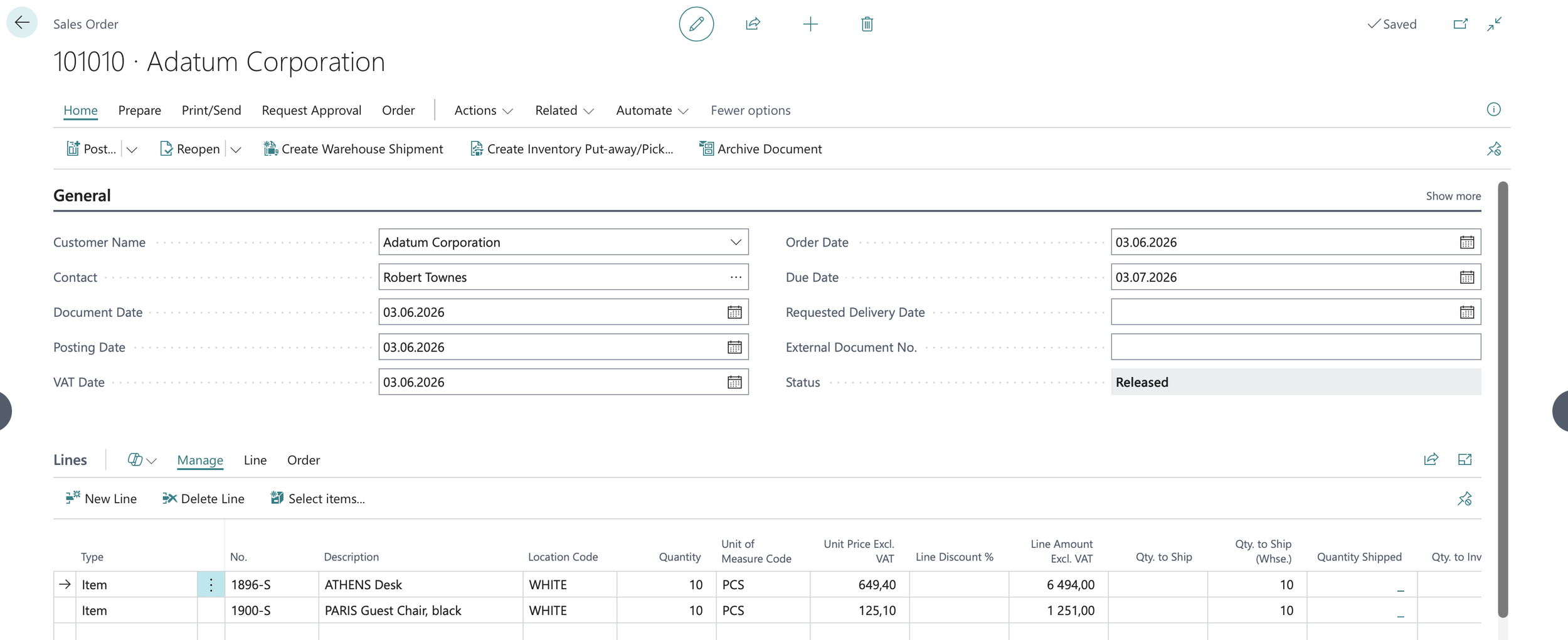Click Fewer options
Viewport: 1568px width, 640px height.
coord(750,110)
